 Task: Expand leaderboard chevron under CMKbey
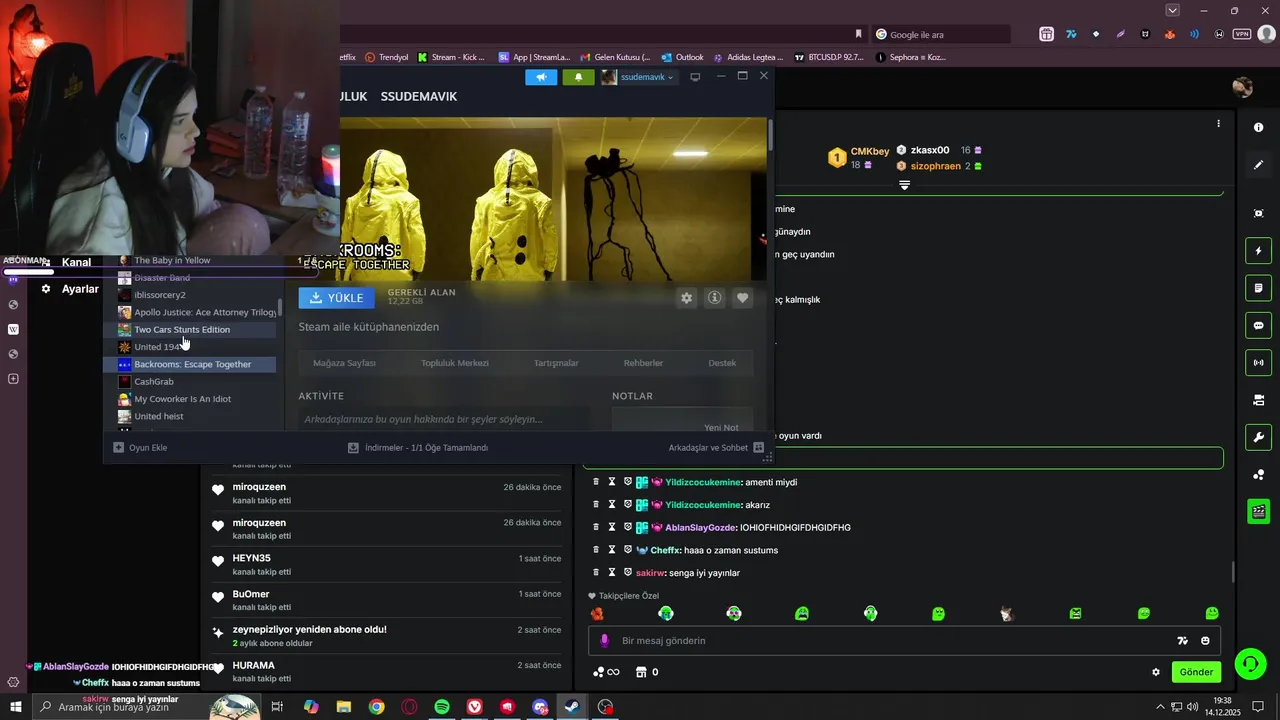pyautogui.click(x=904, y=185)
